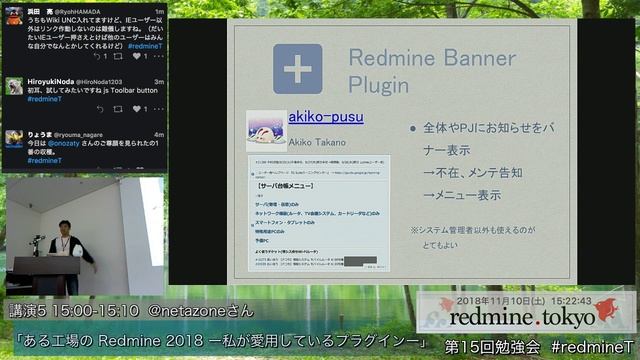
Task: Retweet the RyohHAMADA tweet
Action: pos(118,56)
